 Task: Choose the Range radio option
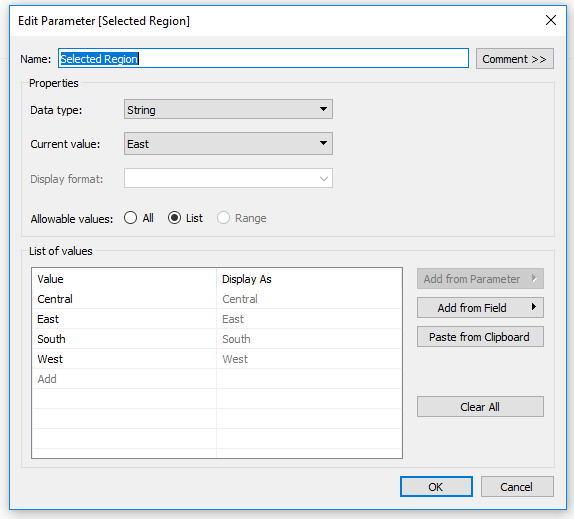[x=223, y=218]
